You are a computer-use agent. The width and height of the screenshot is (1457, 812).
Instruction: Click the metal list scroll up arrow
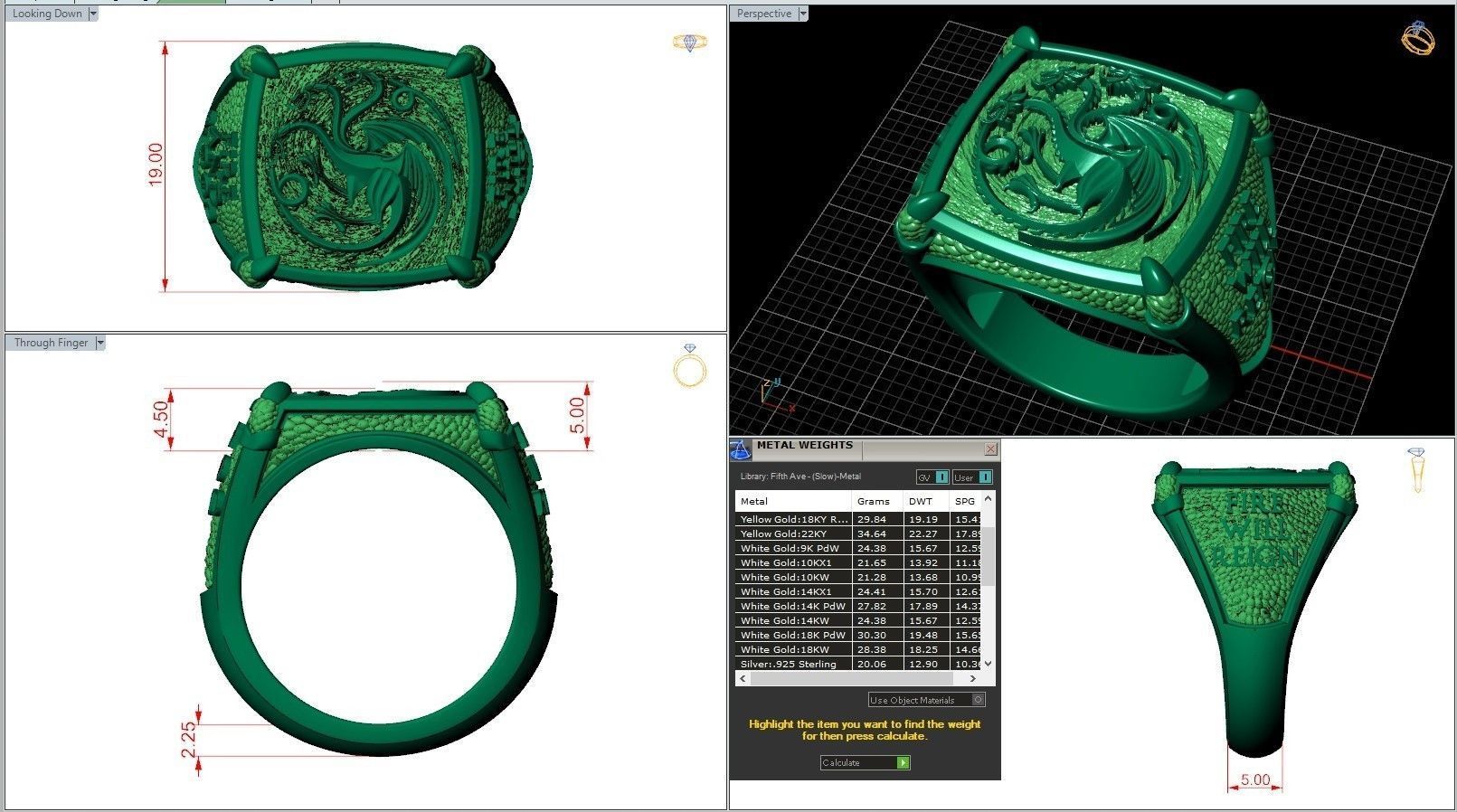988,499
